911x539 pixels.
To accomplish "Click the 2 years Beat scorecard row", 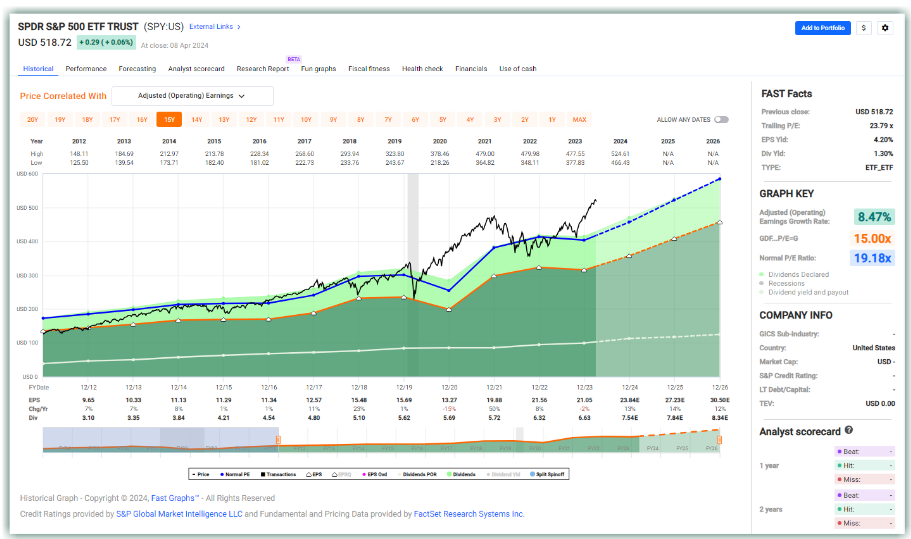I will 865,495.
